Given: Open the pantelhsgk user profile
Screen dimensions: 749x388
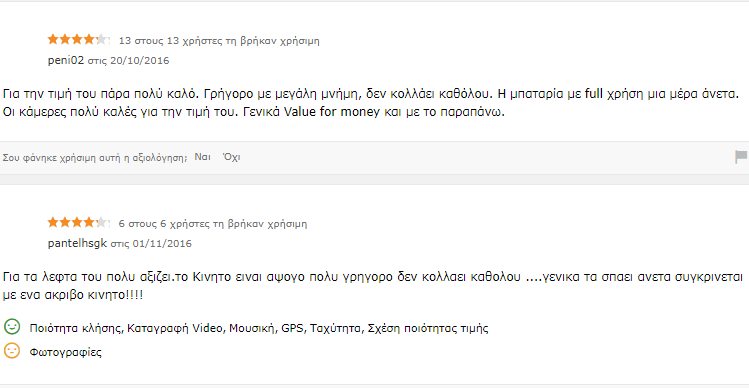Looking at the screenshot, I should (77, 244).
